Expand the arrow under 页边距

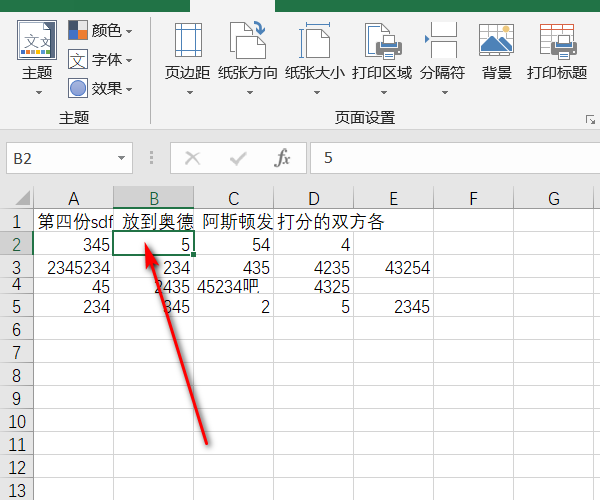pyautogui.click(x=190, y=93)
